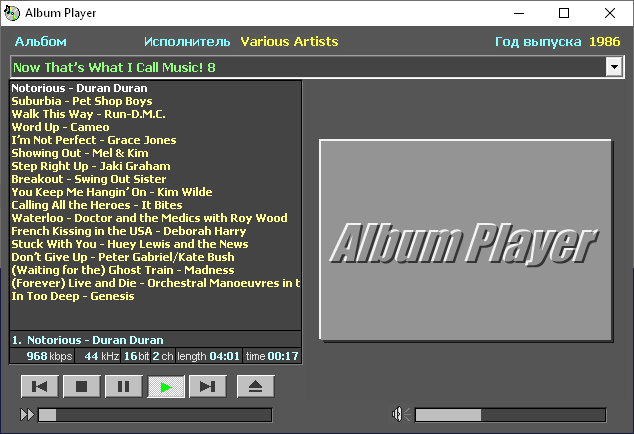Click the previous track button
The width and height of the screenshot is (634, 434).
[x=40, y=387]
